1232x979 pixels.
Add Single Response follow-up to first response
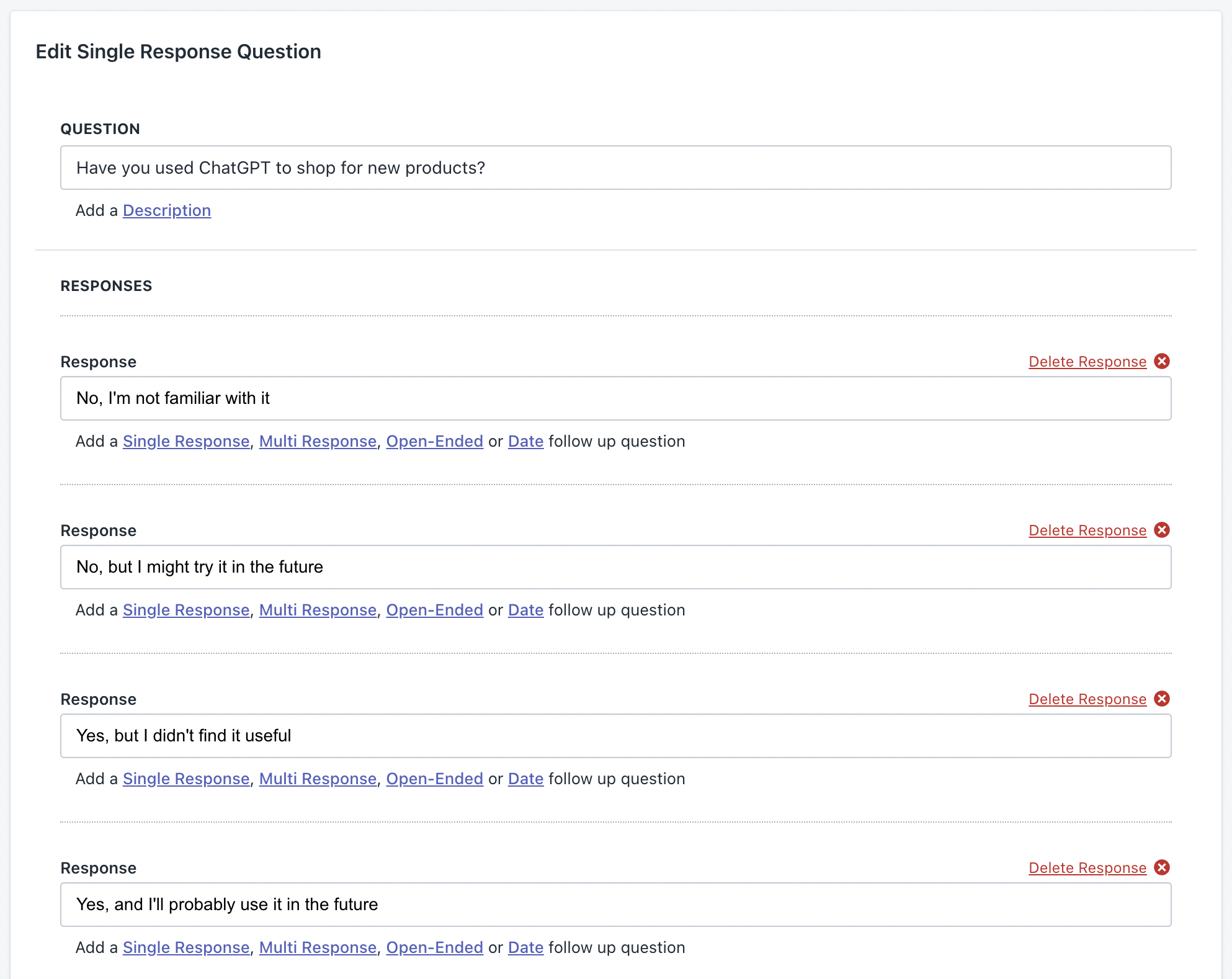click(x=185, y=441)
